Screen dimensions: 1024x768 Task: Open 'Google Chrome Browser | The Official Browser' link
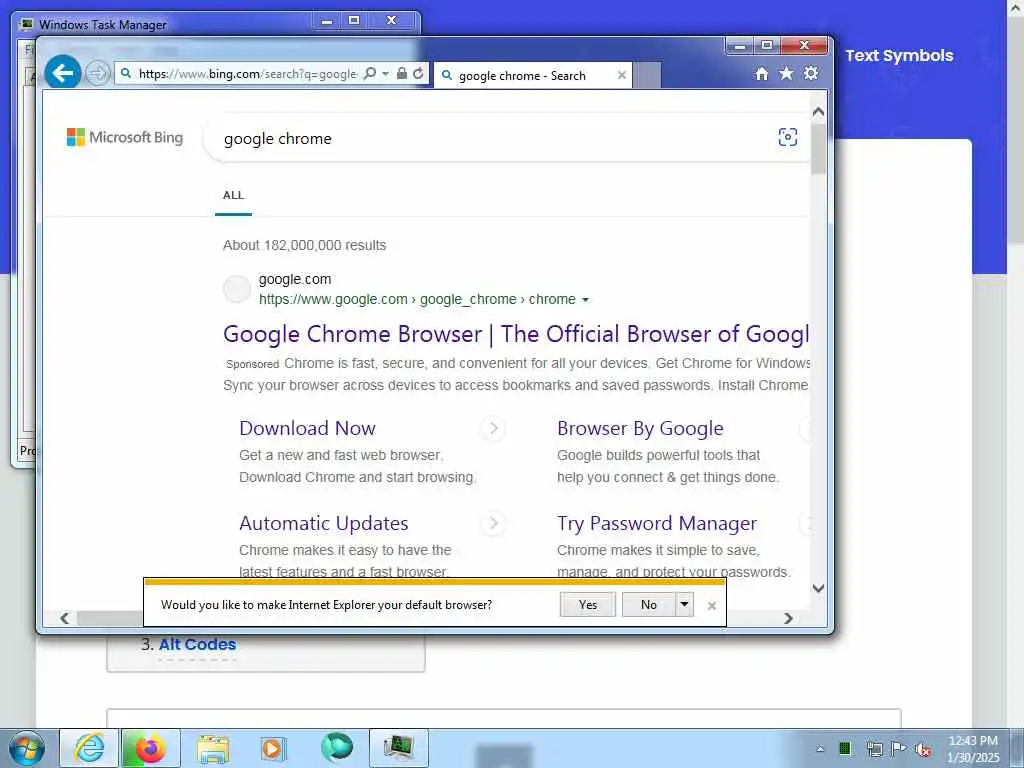[x=516, y=334]
